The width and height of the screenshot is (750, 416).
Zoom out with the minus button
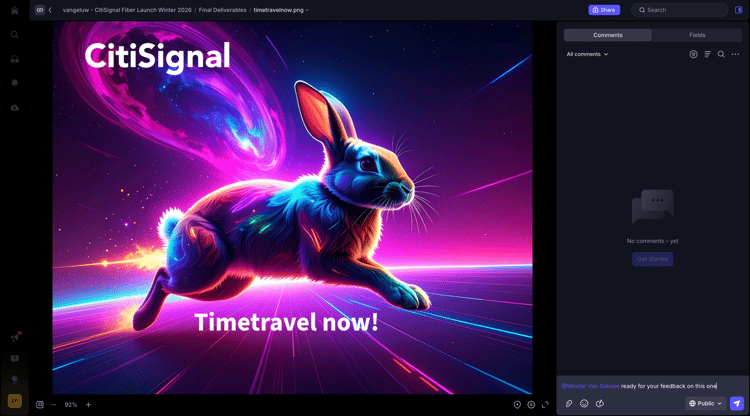(x=54, y=405)
